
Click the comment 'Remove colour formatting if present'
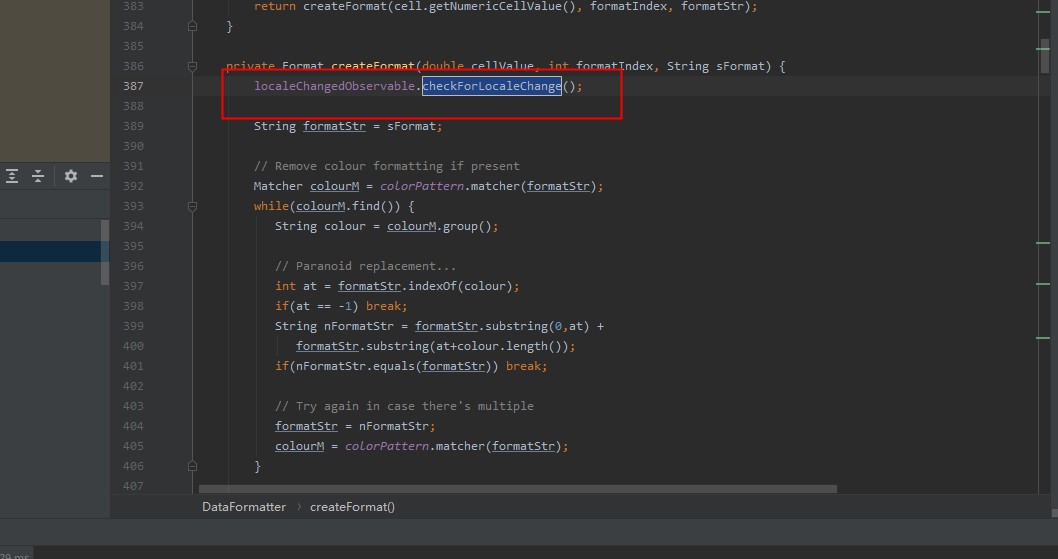(x=387, y=166)
